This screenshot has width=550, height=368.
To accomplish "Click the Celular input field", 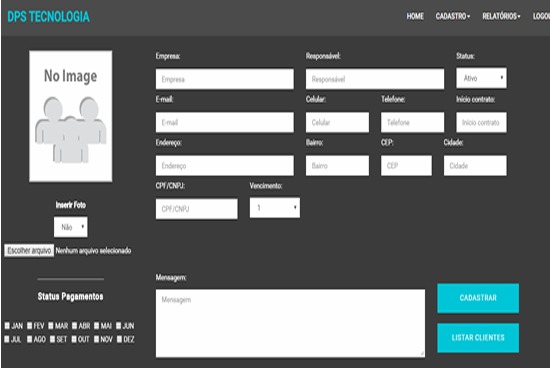I will [337, 122].
